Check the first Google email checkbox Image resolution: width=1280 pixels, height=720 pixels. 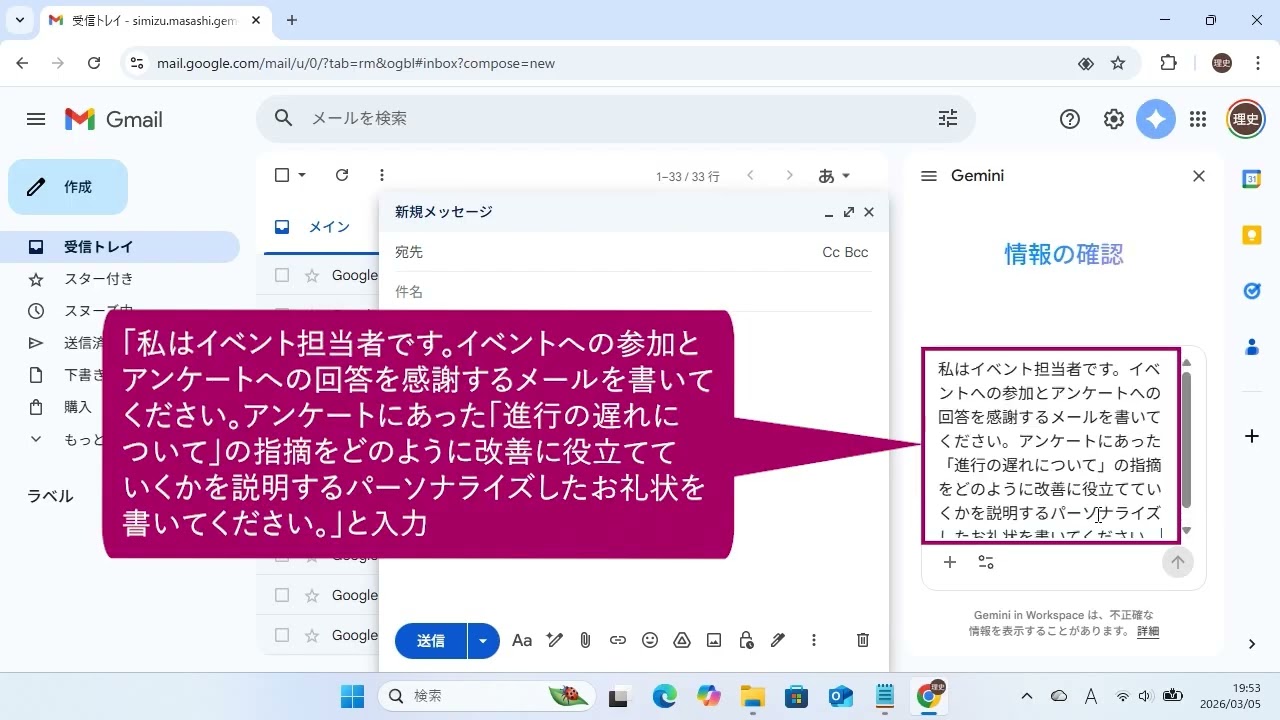pyautogui.click(x=282, y=275)
